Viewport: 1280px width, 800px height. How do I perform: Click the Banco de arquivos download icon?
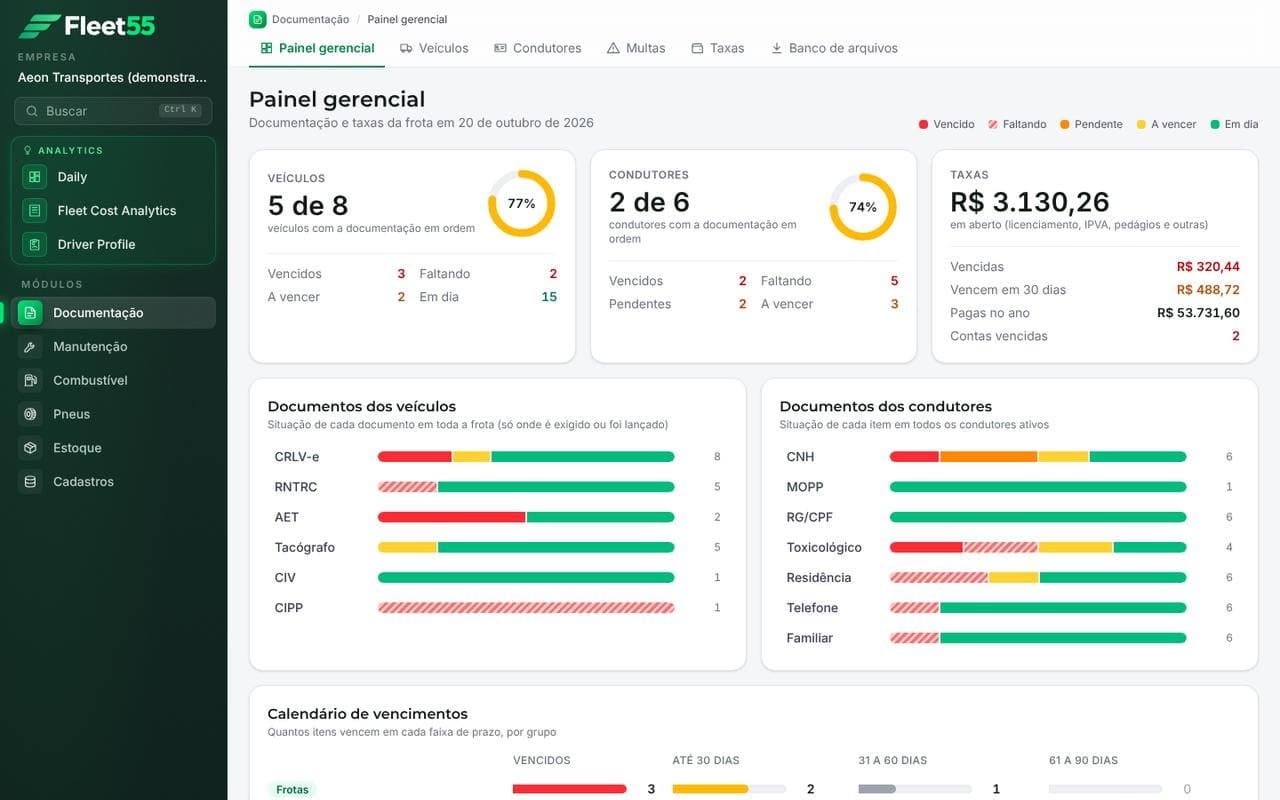point(776,48)
